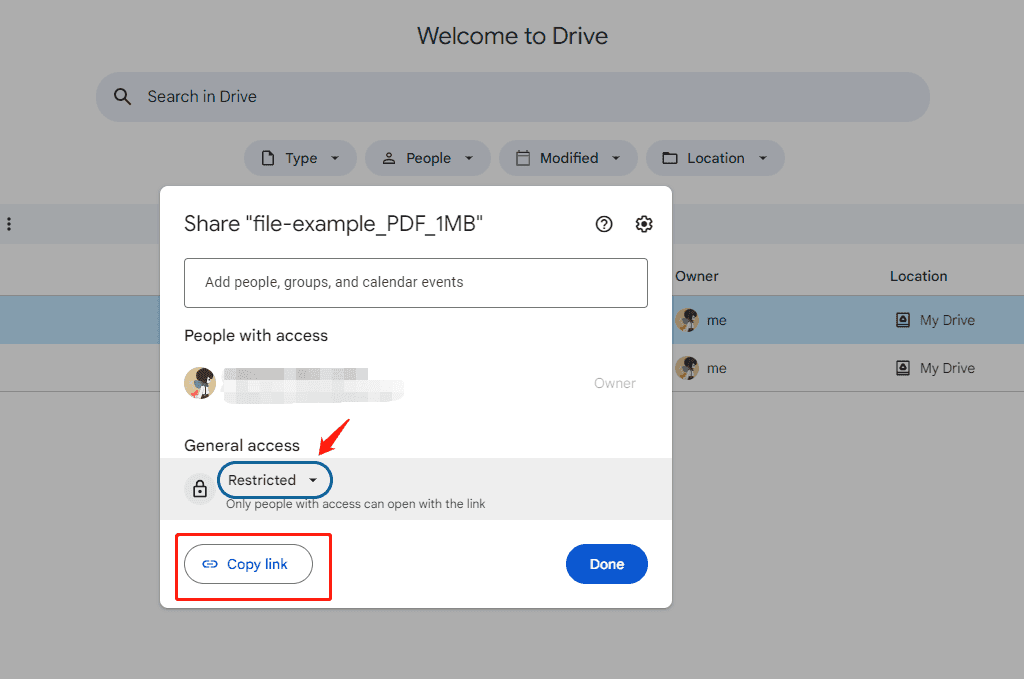Click the search magnifier icon
This screenshot has width=1024, height=679.
coord(122,97)
